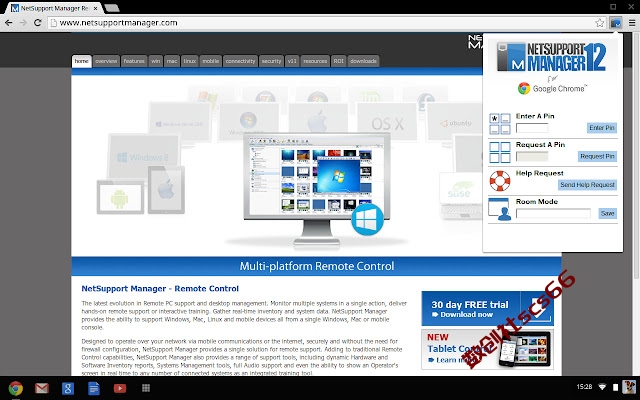
Task: Open the resources tab
Action: pos(315,61)
